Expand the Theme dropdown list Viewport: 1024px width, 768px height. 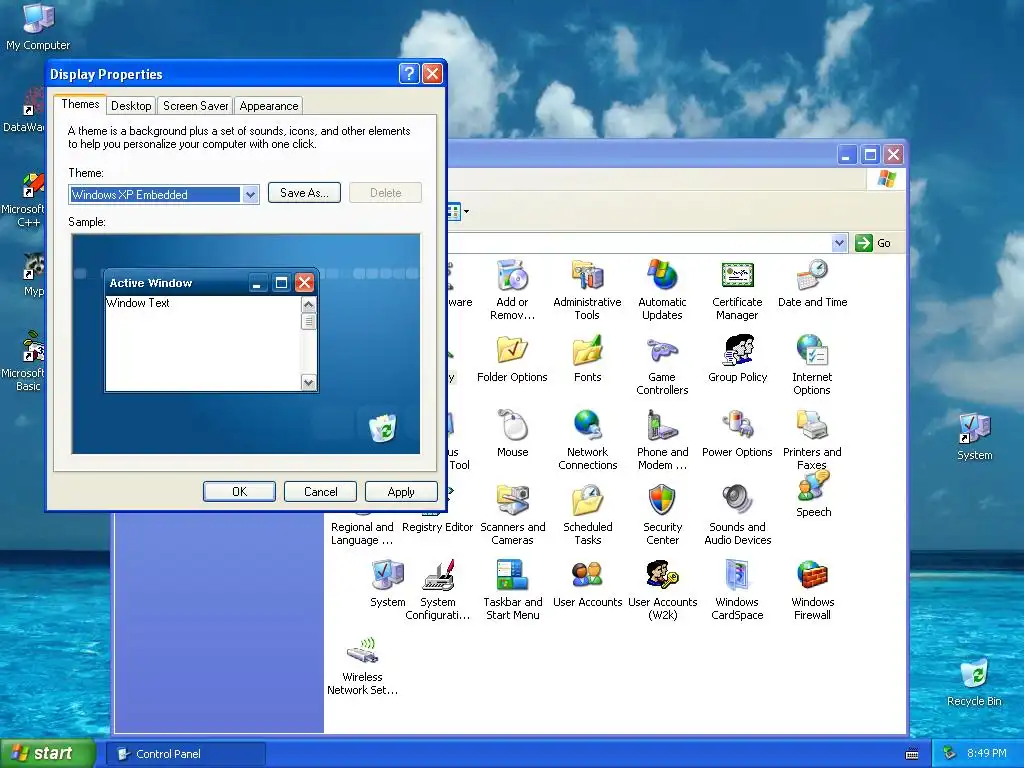[x=250, y=195]
